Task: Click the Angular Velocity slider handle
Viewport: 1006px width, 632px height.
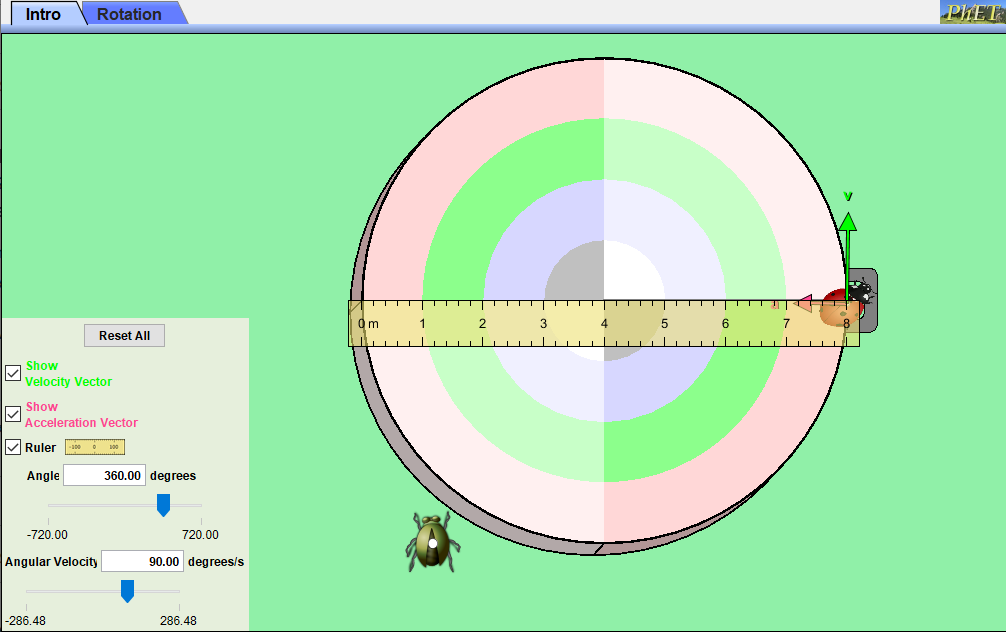Action: 127,591
